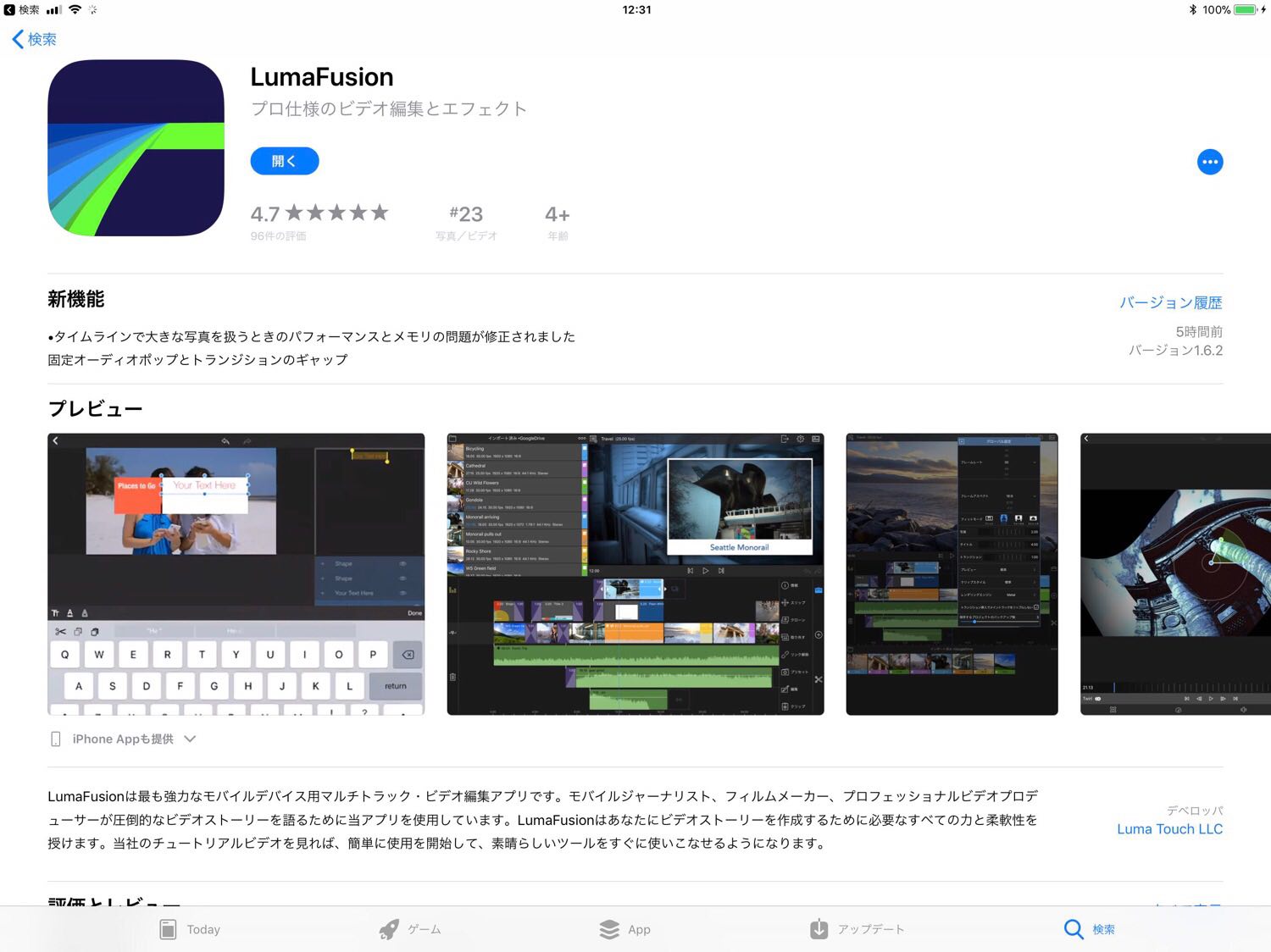Open the Seattle Monorail timeline preview screenshot
Viewport: 1271px width, 952px height.
click(635, 574)
